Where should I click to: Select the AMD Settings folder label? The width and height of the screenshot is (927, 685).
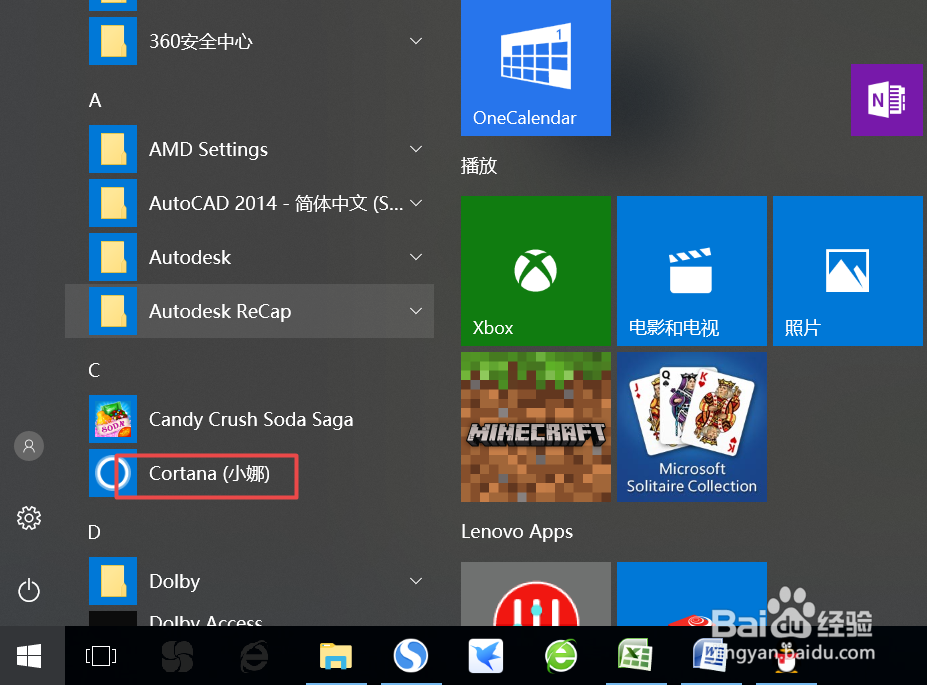[208, 149]
